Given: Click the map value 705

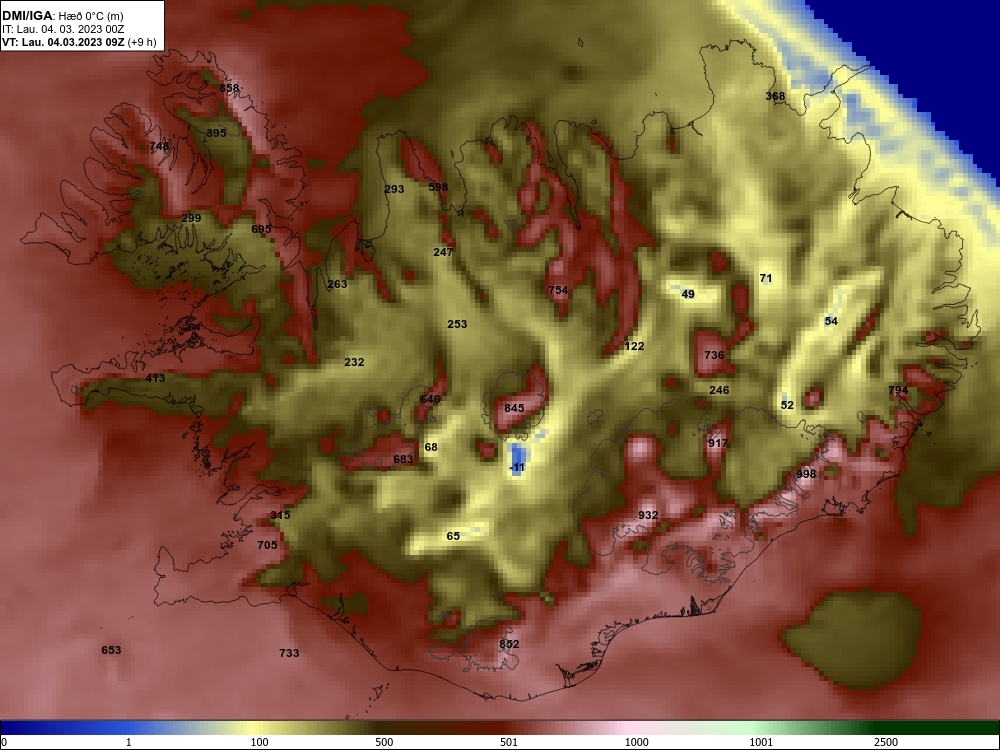Looking at the screenshot, I should coord(267,545).
